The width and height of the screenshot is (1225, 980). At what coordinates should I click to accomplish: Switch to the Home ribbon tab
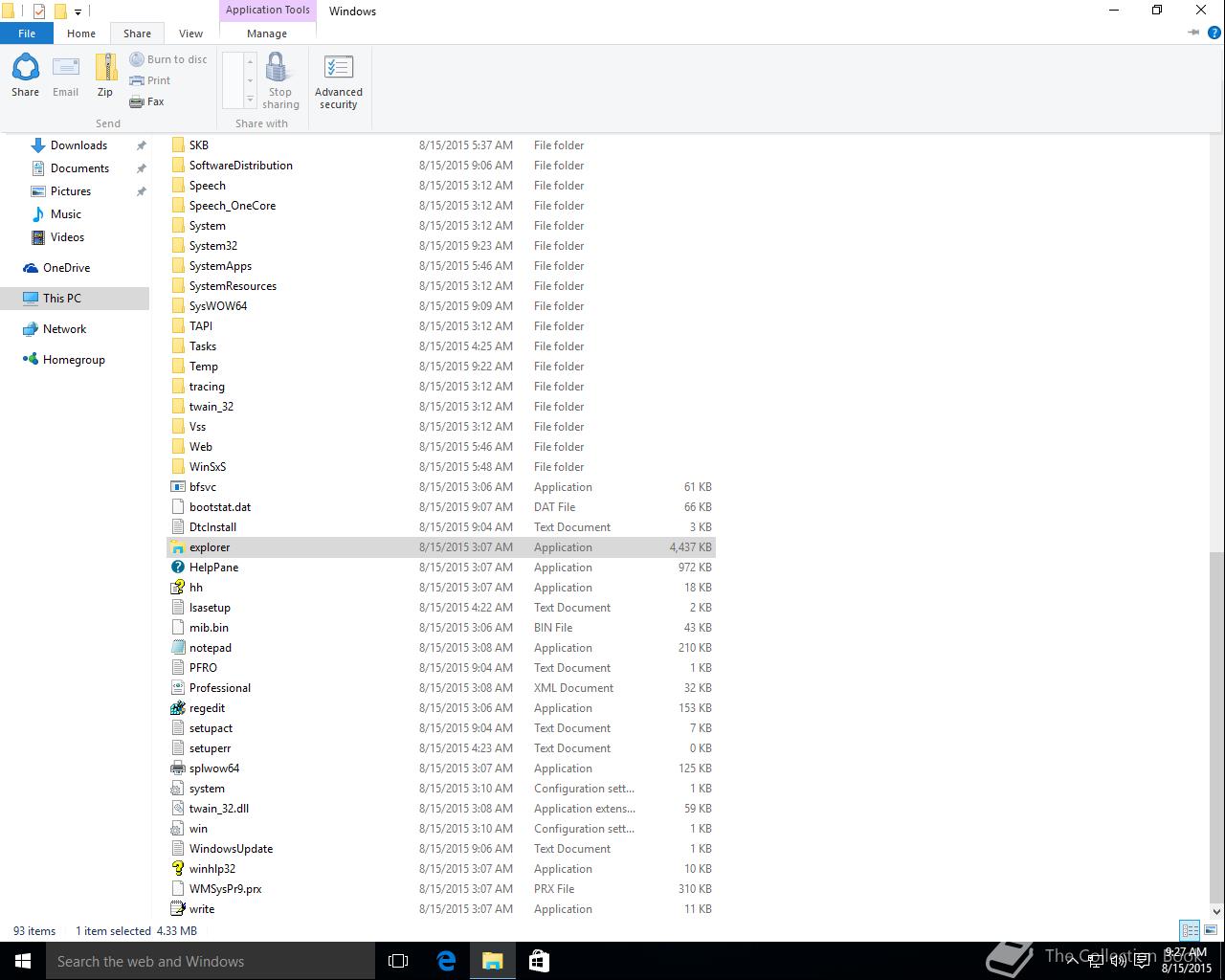point(81,33)
